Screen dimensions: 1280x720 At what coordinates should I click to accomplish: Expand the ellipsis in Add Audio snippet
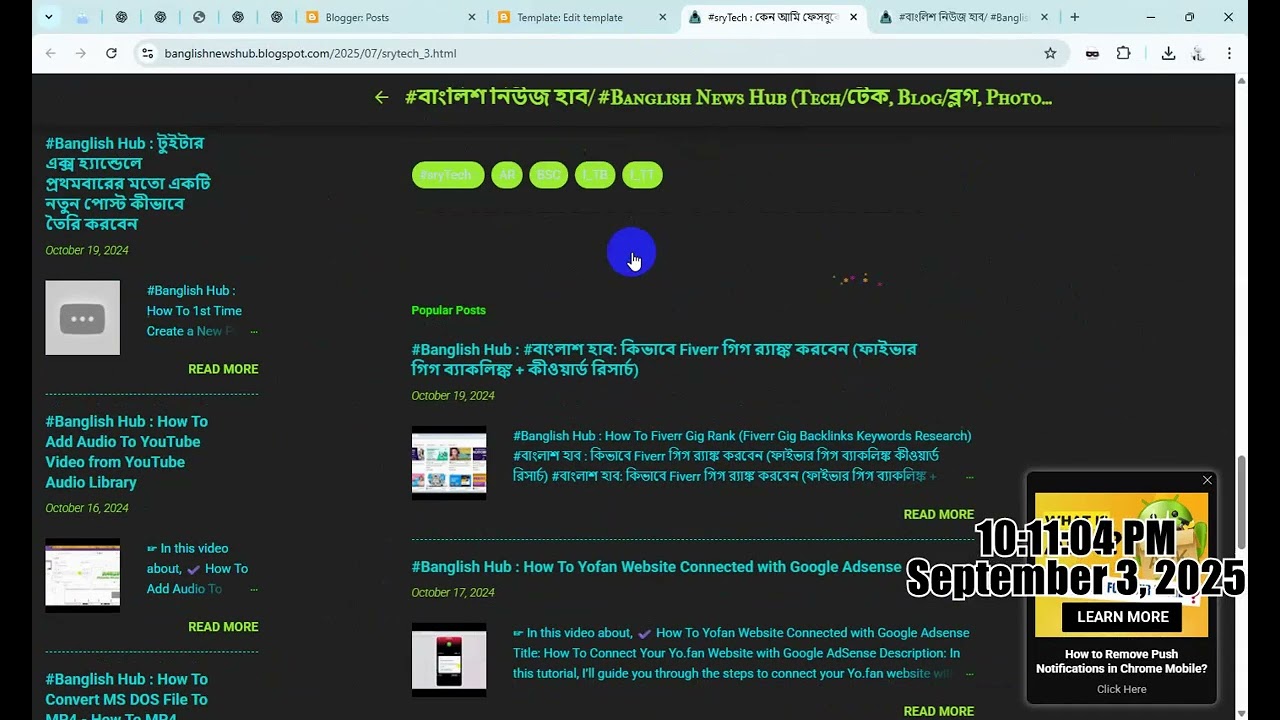click(x=254, y=590)
